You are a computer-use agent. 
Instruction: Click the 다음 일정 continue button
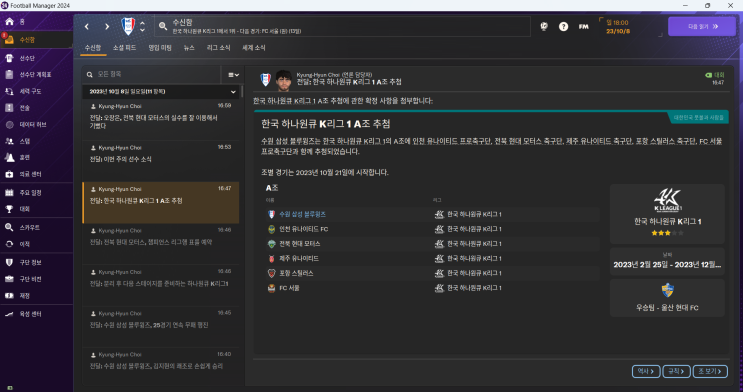tap(702, 27)
